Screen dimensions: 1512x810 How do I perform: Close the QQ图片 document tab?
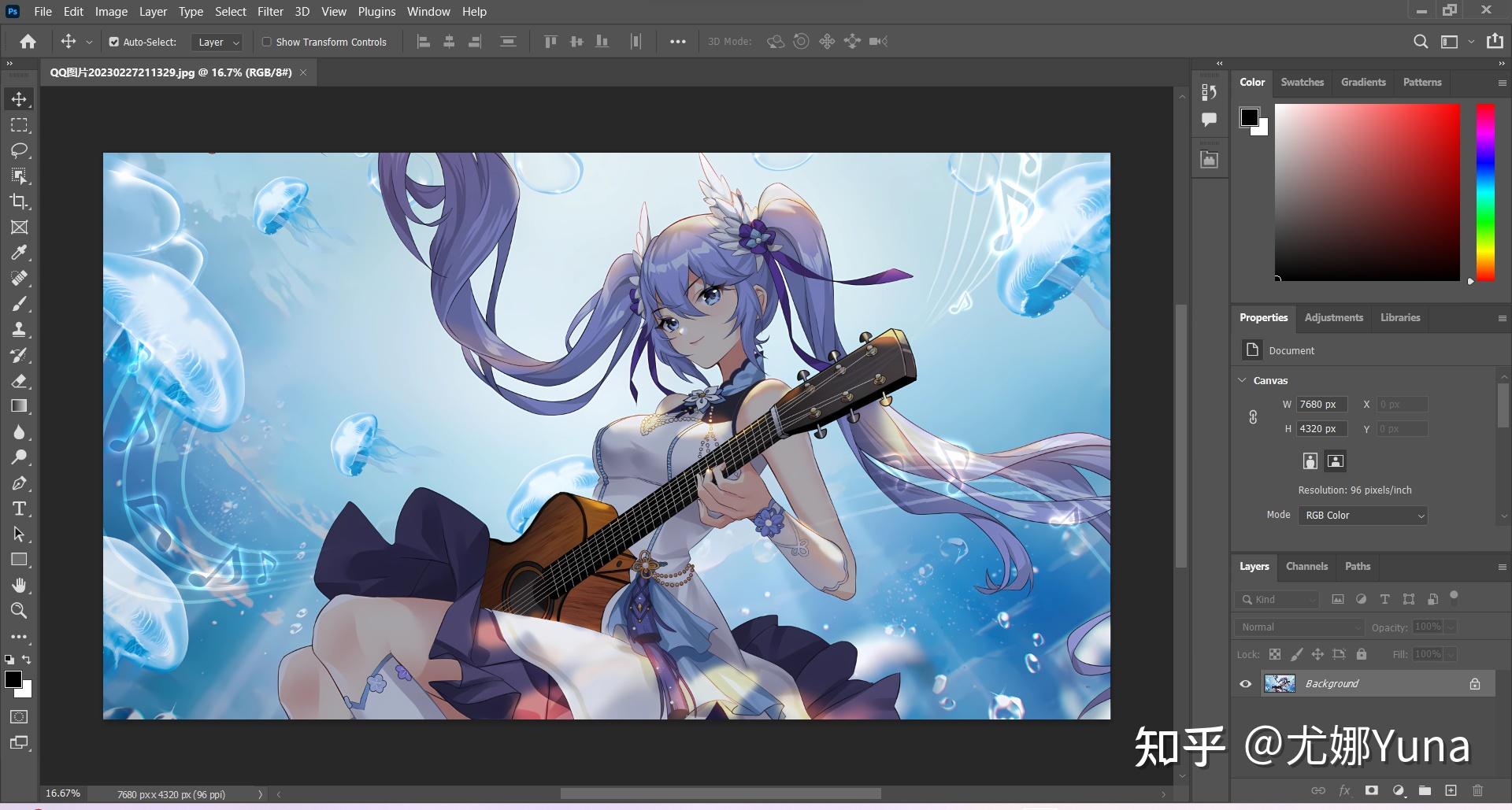[303, 72]
